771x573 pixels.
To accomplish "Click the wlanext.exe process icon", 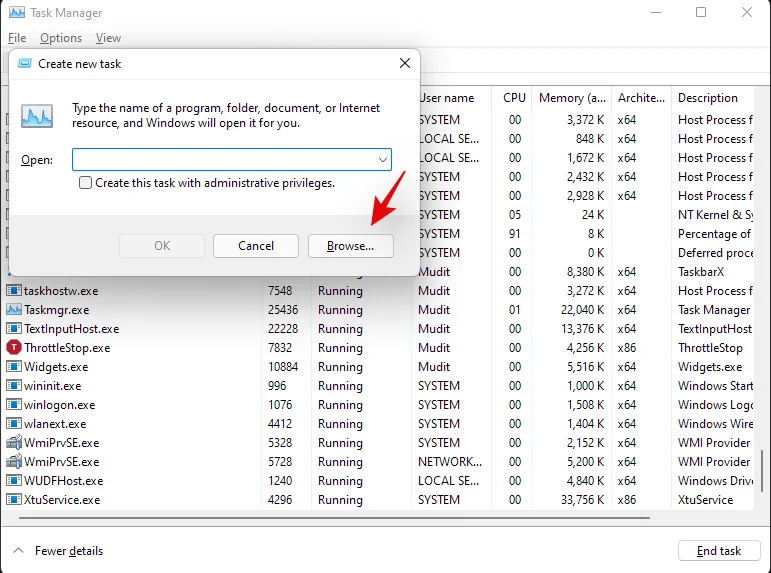I will coord(14,424).
